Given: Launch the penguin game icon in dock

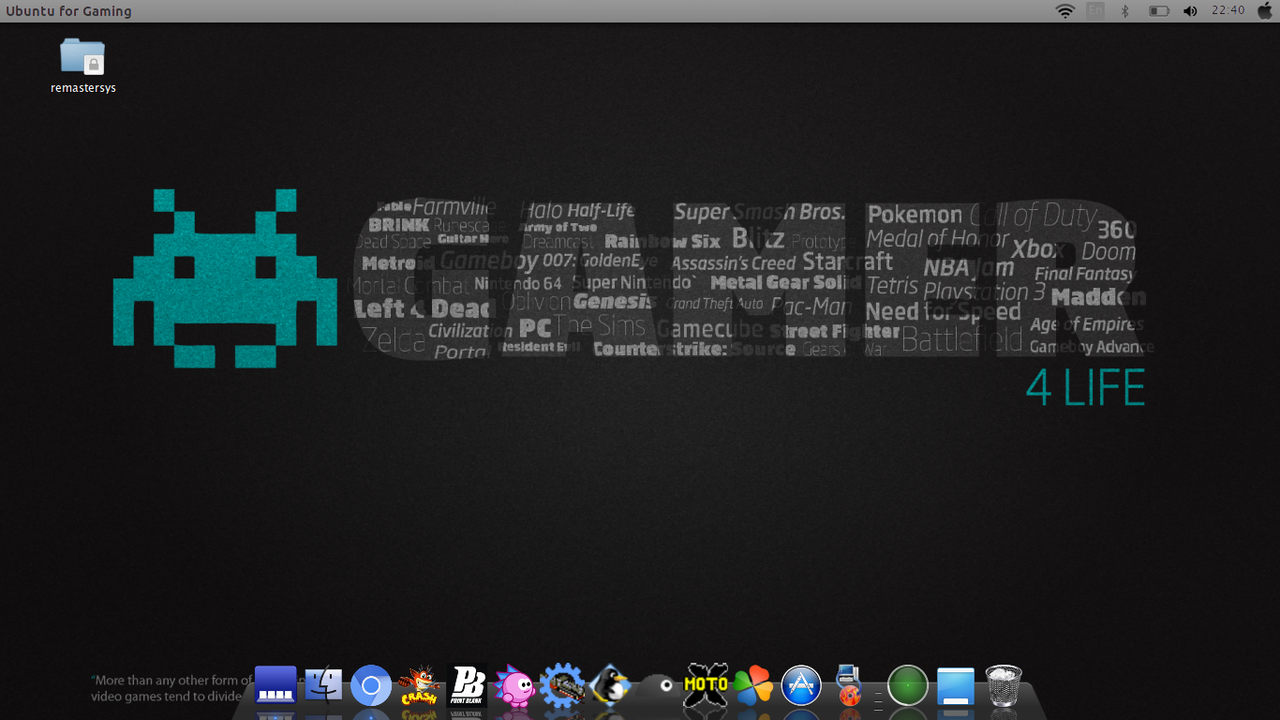Looking at the screenshot, I should pyautogui.click(x=609, y=686).
